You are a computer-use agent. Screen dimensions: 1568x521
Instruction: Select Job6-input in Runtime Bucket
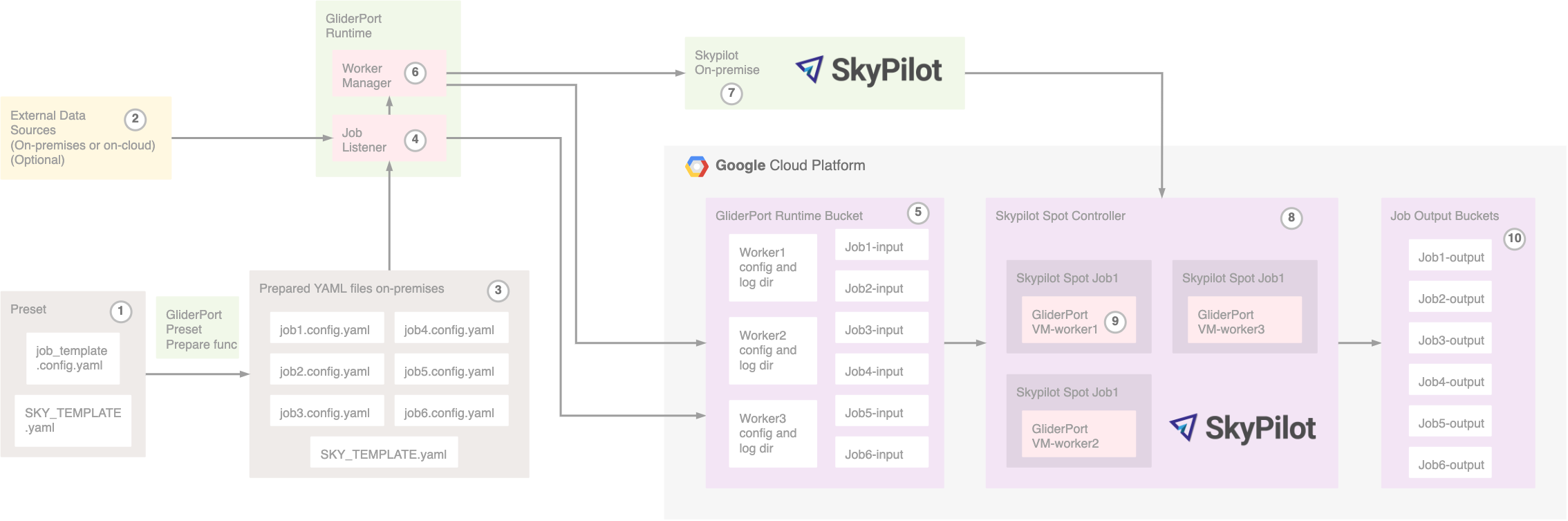tap(881, 453)
